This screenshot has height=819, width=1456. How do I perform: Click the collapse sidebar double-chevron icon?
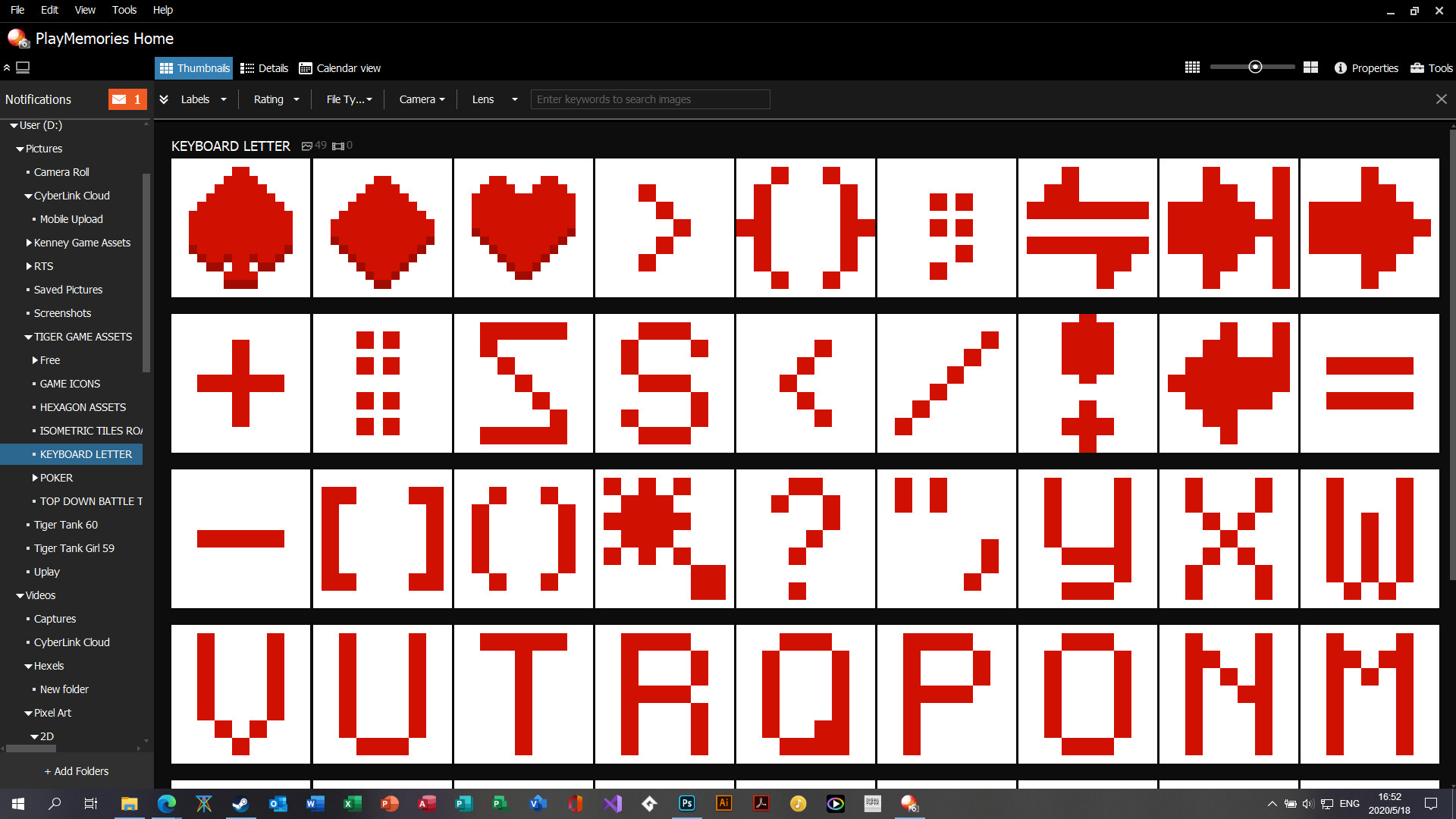coord(8,67)
